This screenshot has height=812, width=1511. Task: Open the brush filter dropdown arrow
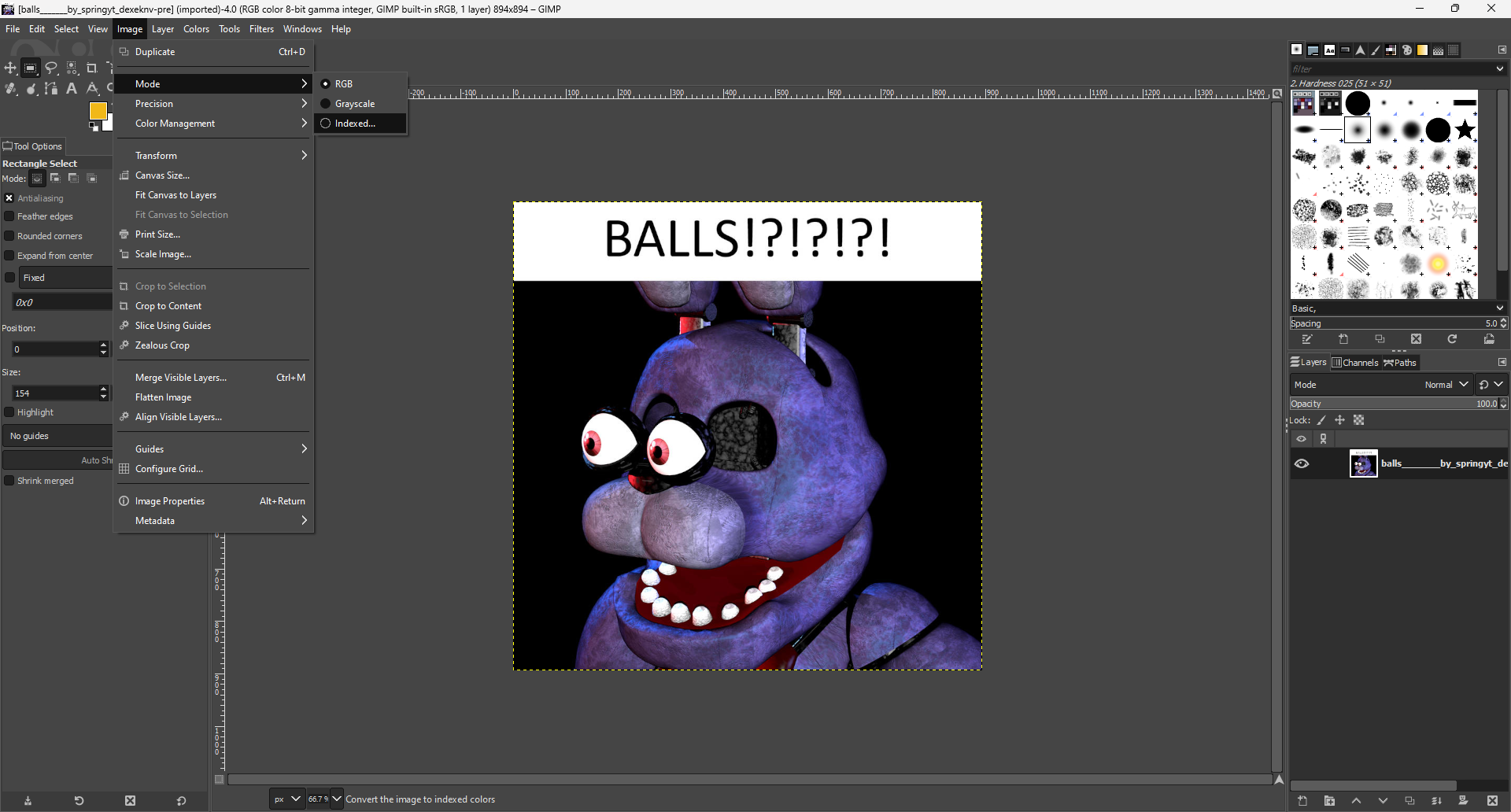tap(1499, 69)
